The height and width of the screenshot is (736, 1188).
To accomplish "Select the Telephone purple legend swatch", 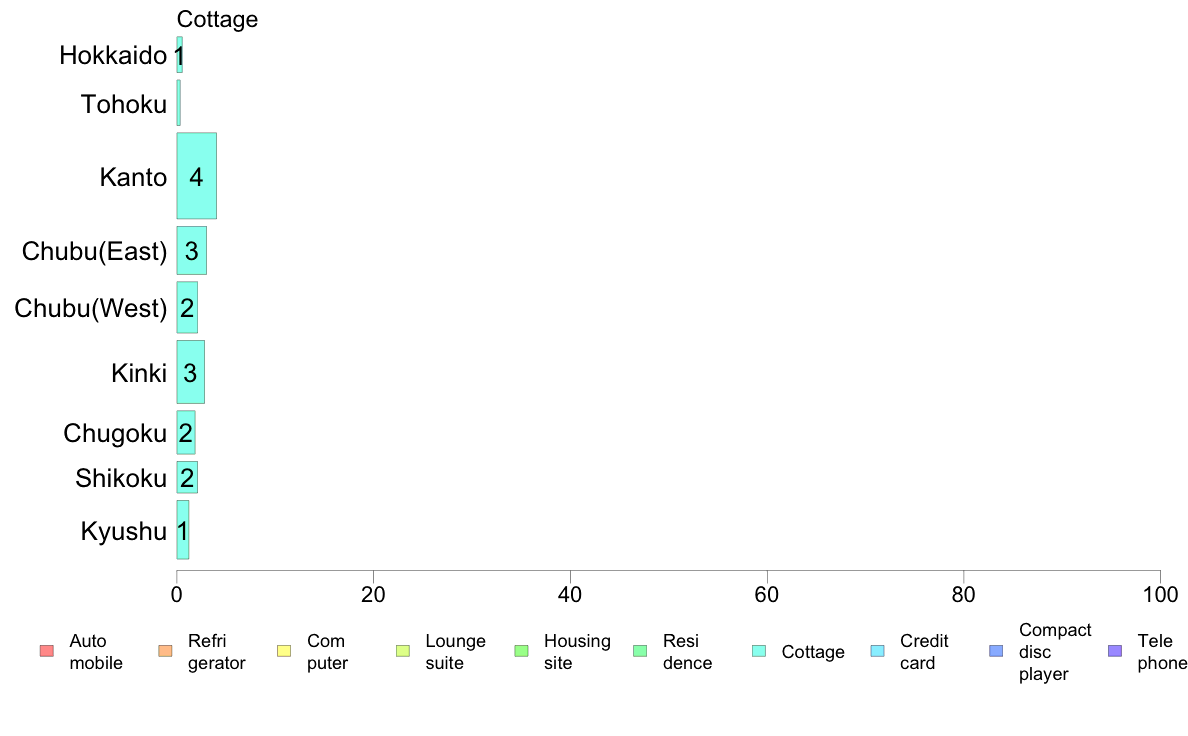I will 1115,651.
